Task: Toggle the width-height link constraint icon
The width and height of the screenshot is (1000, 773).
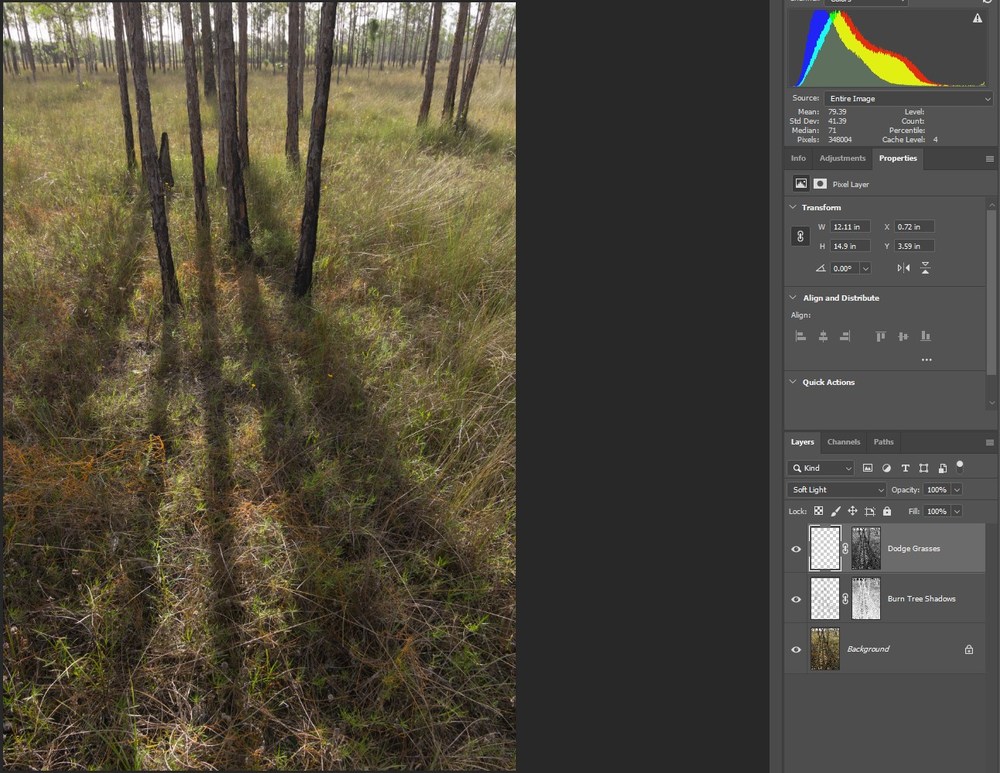Action: 800,236
